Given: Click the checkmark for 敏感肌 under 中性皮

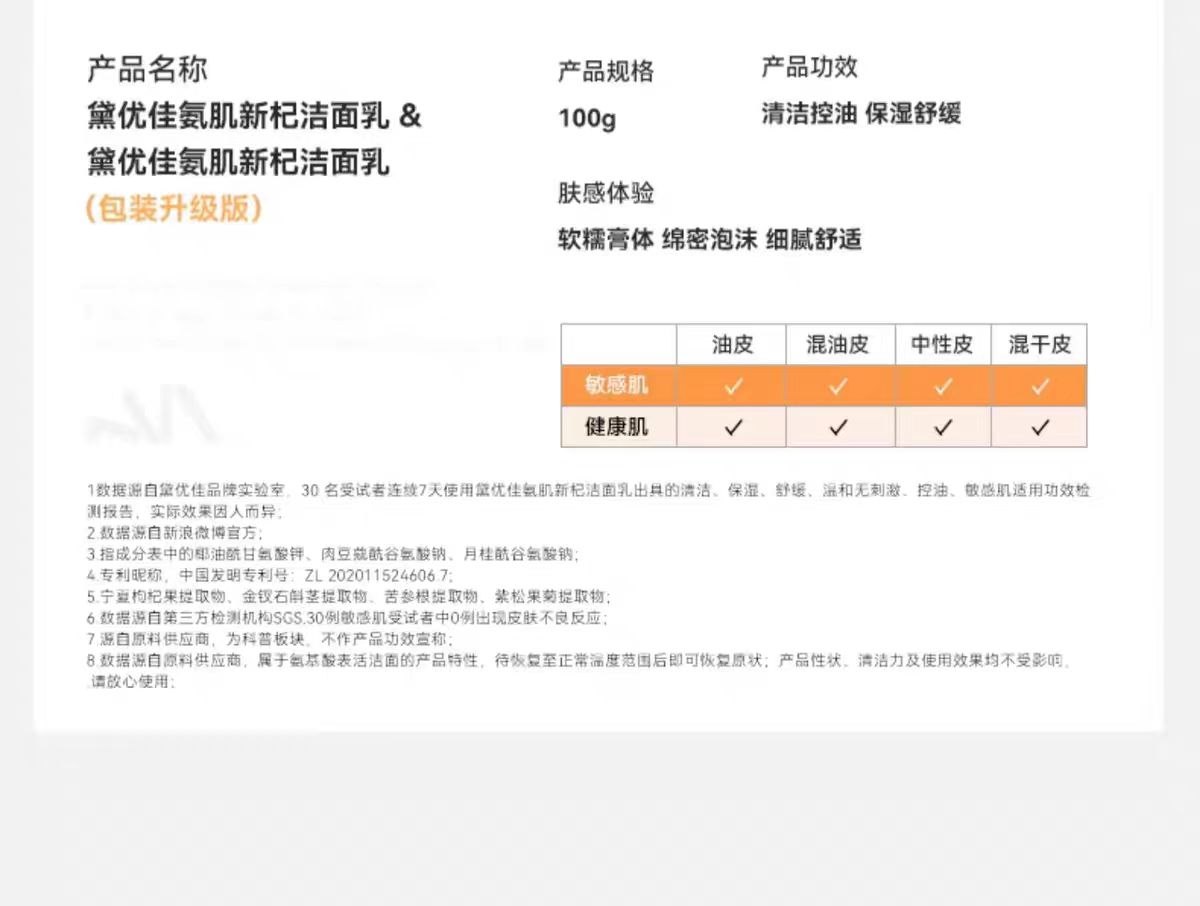Looking at the screenshot, I should click(x=943, y=386).
